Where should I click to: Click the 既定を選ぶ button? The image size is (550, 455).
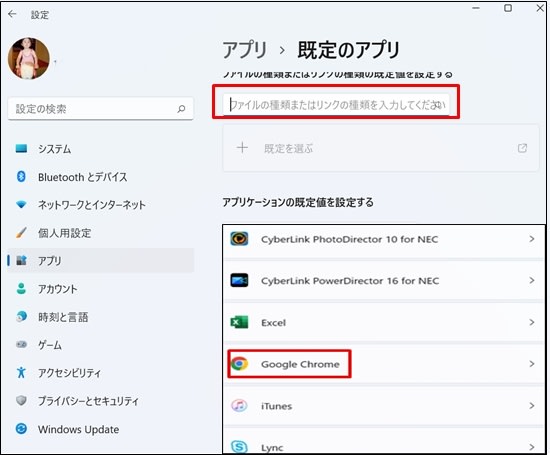[381, 148]
